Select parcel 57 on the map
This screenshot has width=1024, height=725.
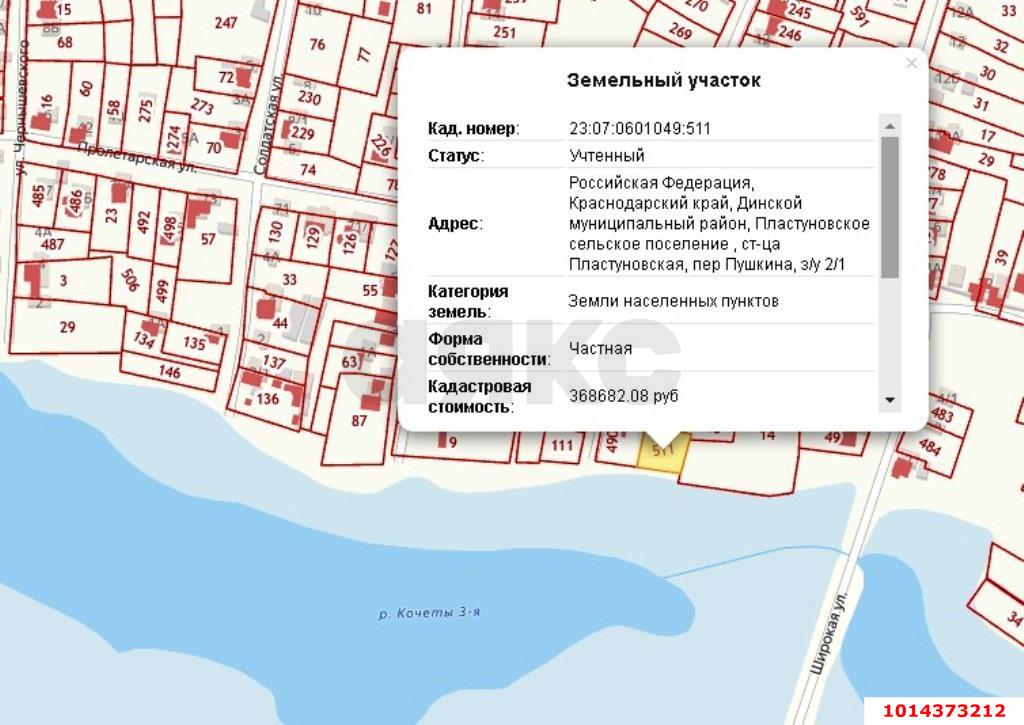208,239
